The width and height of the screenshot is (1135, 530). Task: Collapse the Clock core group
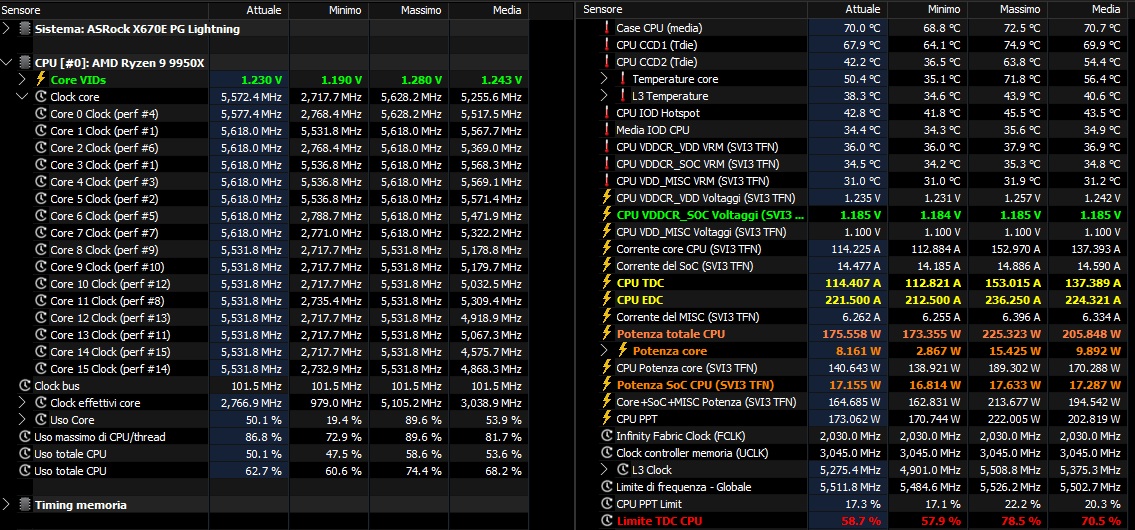click(x=22, y=97)
